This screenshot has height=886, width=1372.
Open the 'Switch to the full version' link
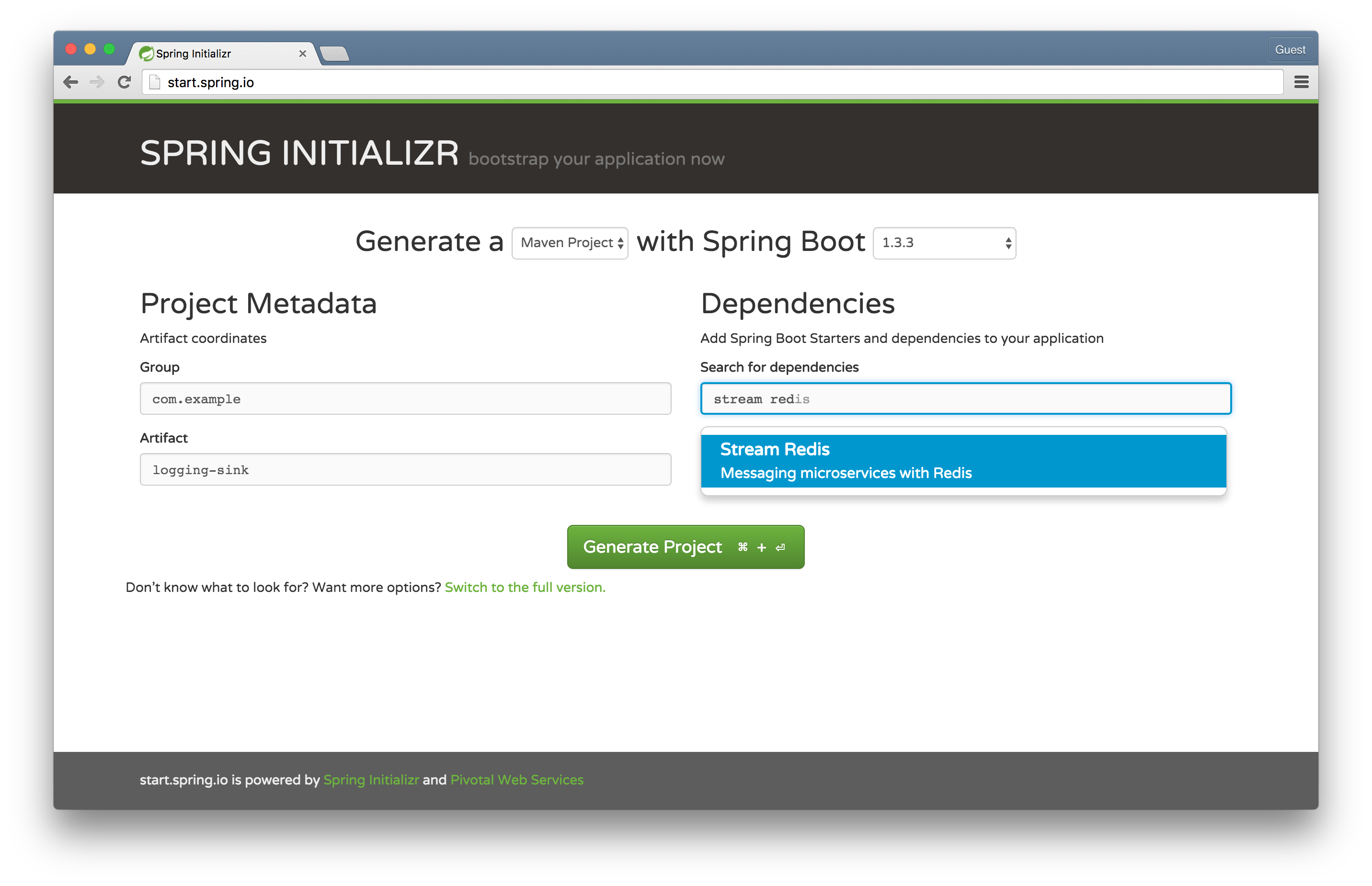(x=525, y=588)
